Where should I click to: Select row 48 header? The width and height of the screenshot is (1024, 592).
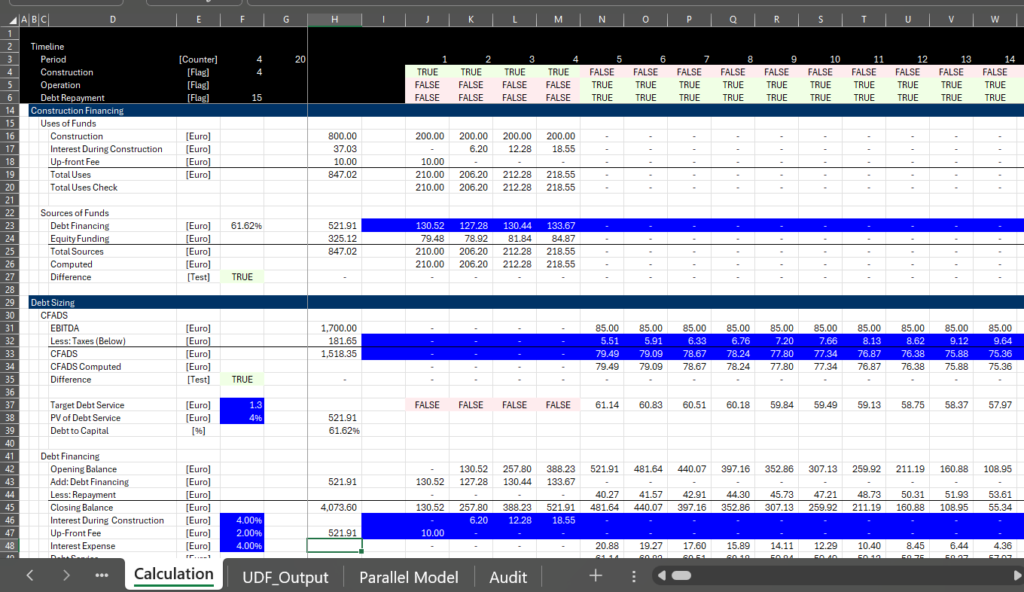point(10,546)
